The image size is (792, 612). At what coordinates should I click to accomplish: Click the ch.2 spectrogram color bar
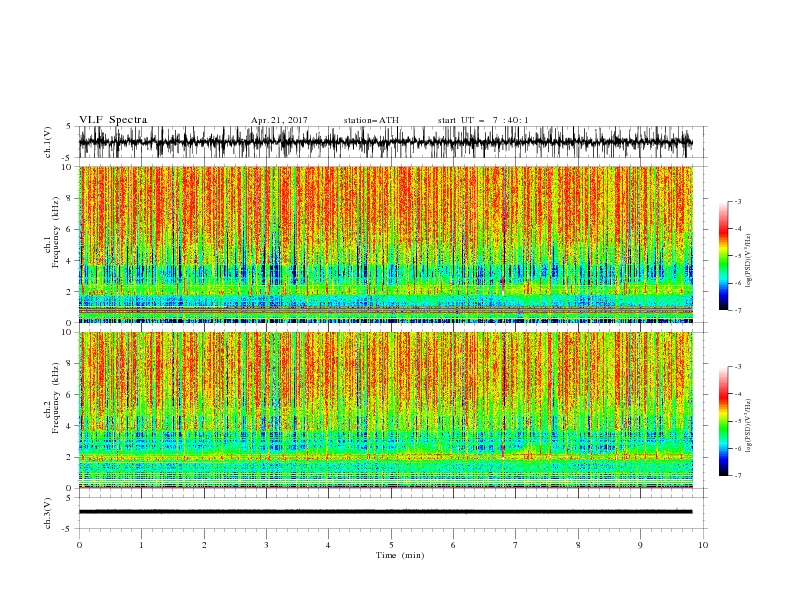[723, 421]
